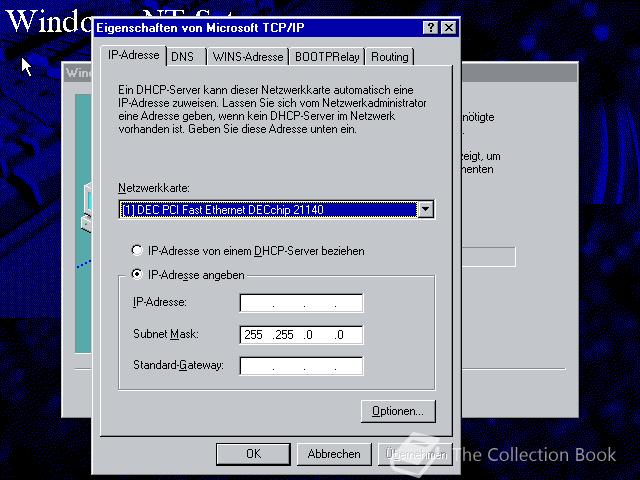Image resolution: width=640 pixels, height=480 pixels.
Task: Confirm with the OK button
Action: (x=253, y=454)
